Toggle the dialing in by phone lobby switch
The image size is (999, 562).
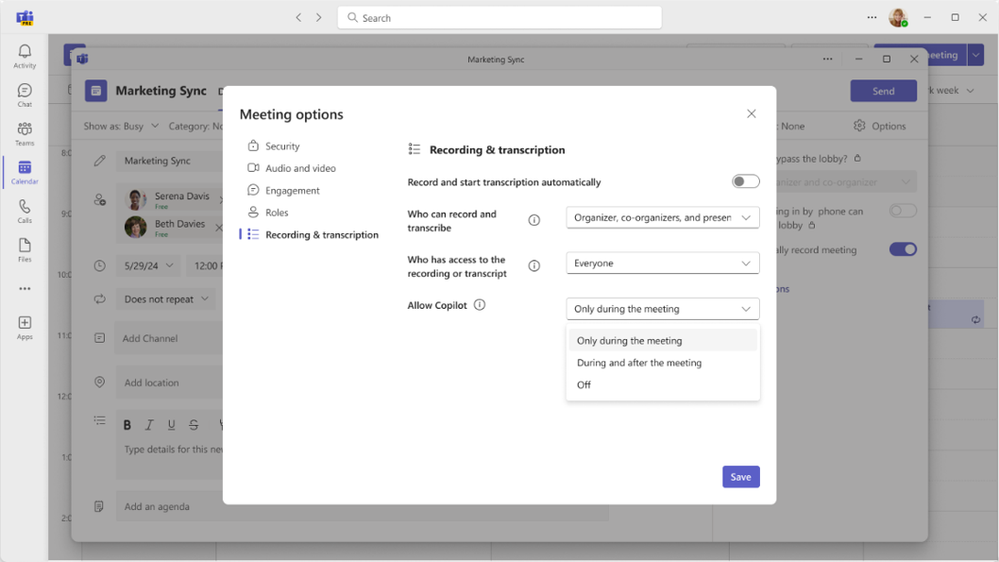click(903, 210)
